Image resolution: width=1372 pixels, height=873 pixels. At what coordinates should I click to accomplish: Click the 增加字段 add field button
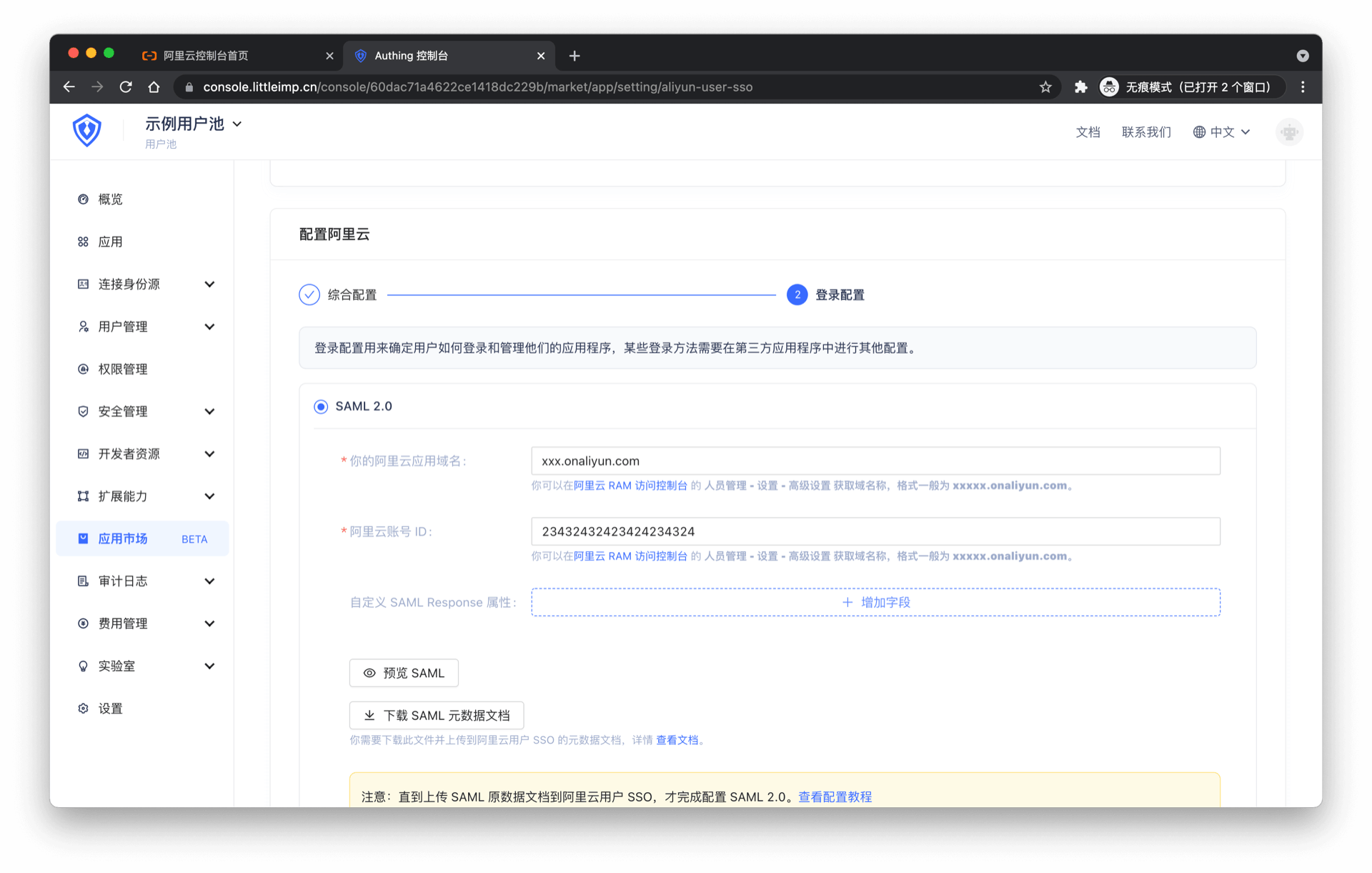click(875, 602)
